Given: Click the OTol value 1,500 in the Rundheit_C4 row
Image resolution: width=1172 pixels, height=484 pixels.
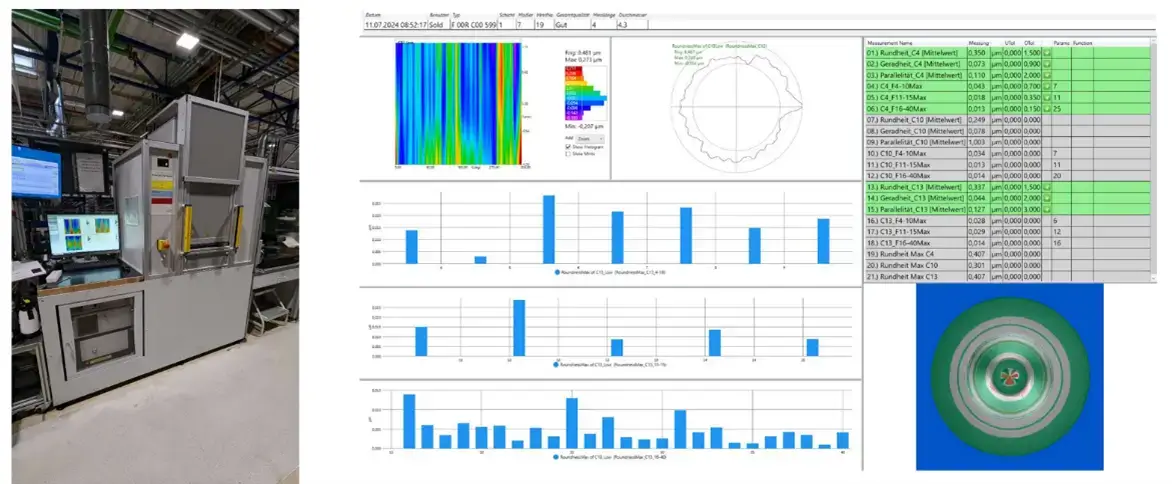Looking at the screenshot, I should click(x=1032, y=53).
